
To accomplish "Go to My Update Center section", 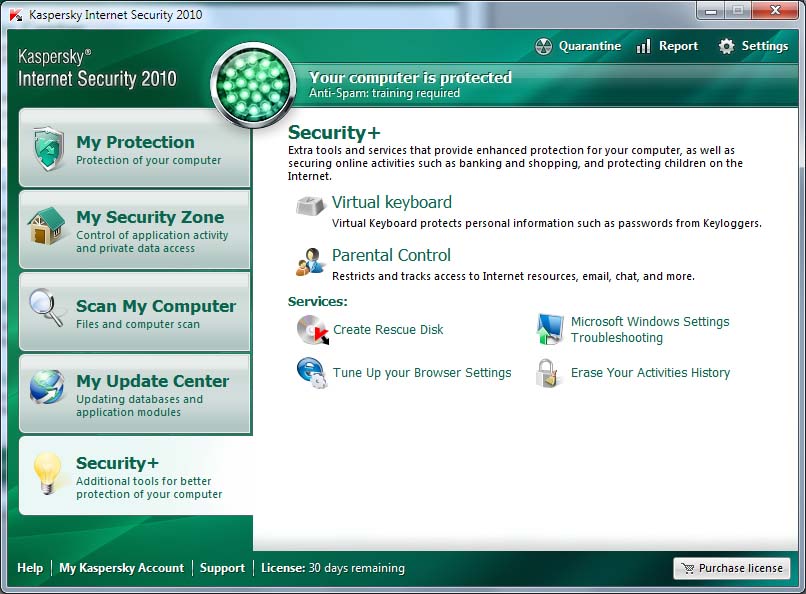I will [x=135, y=394].
